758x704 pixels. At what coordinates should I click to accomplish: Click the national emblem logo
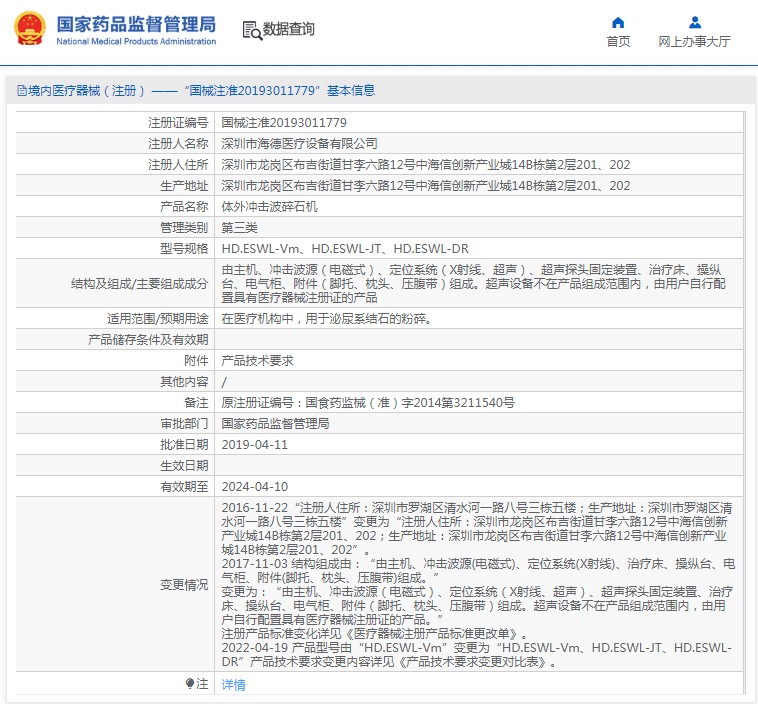pos(30,29)
